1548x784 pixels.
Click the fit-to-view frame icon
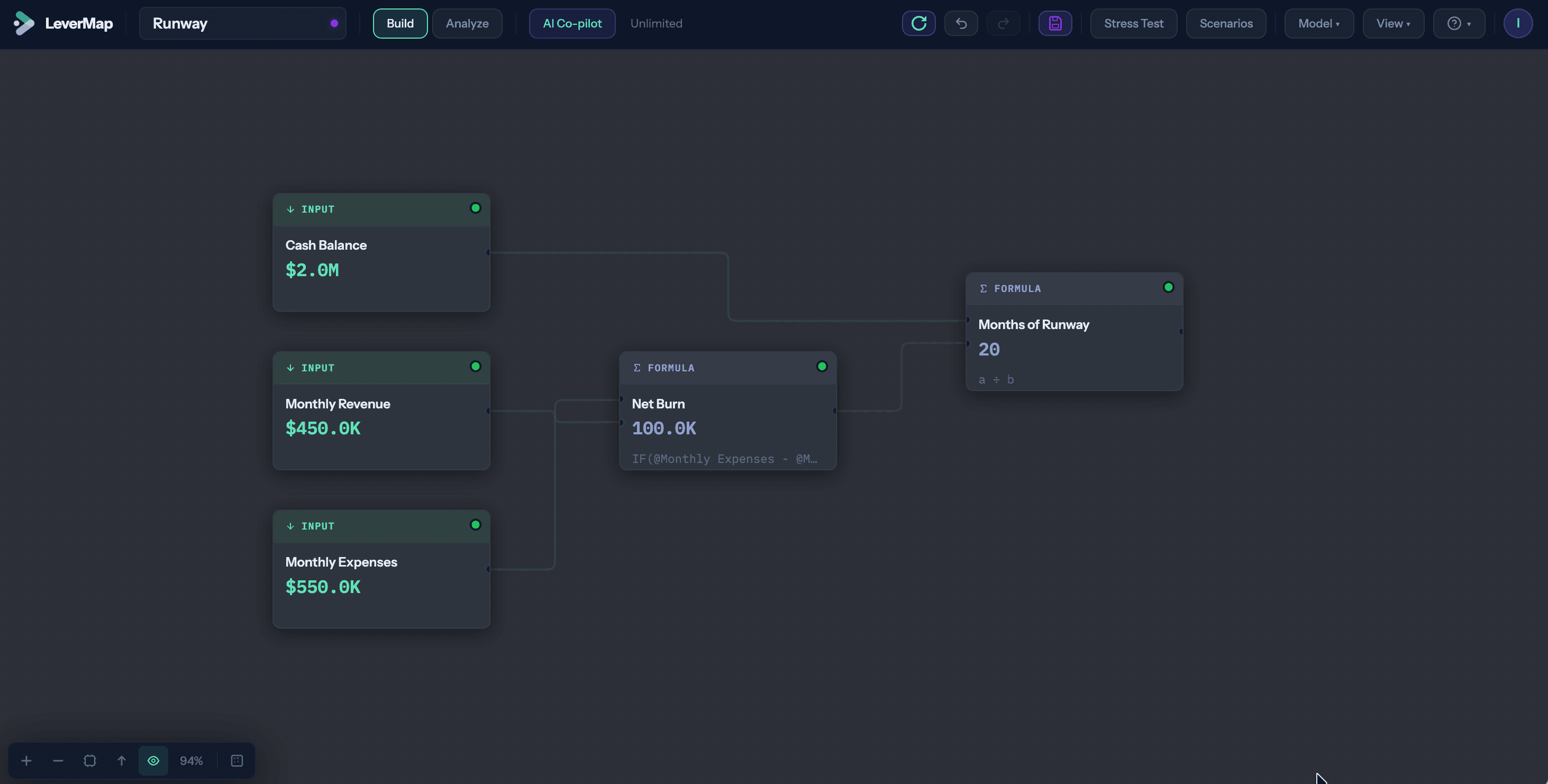pyautogui.click(x=90, y=761)
